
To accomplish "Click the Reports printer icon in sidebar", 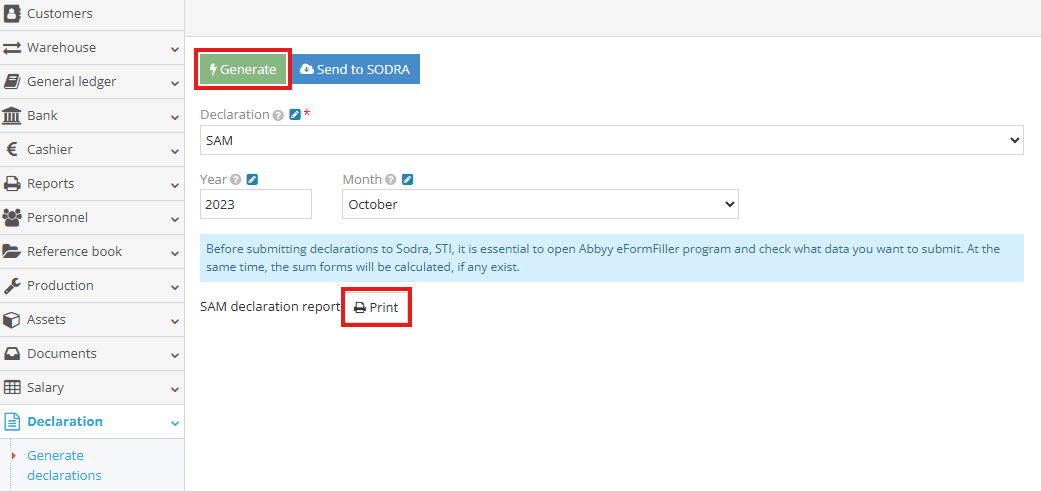I will [12, 184].
